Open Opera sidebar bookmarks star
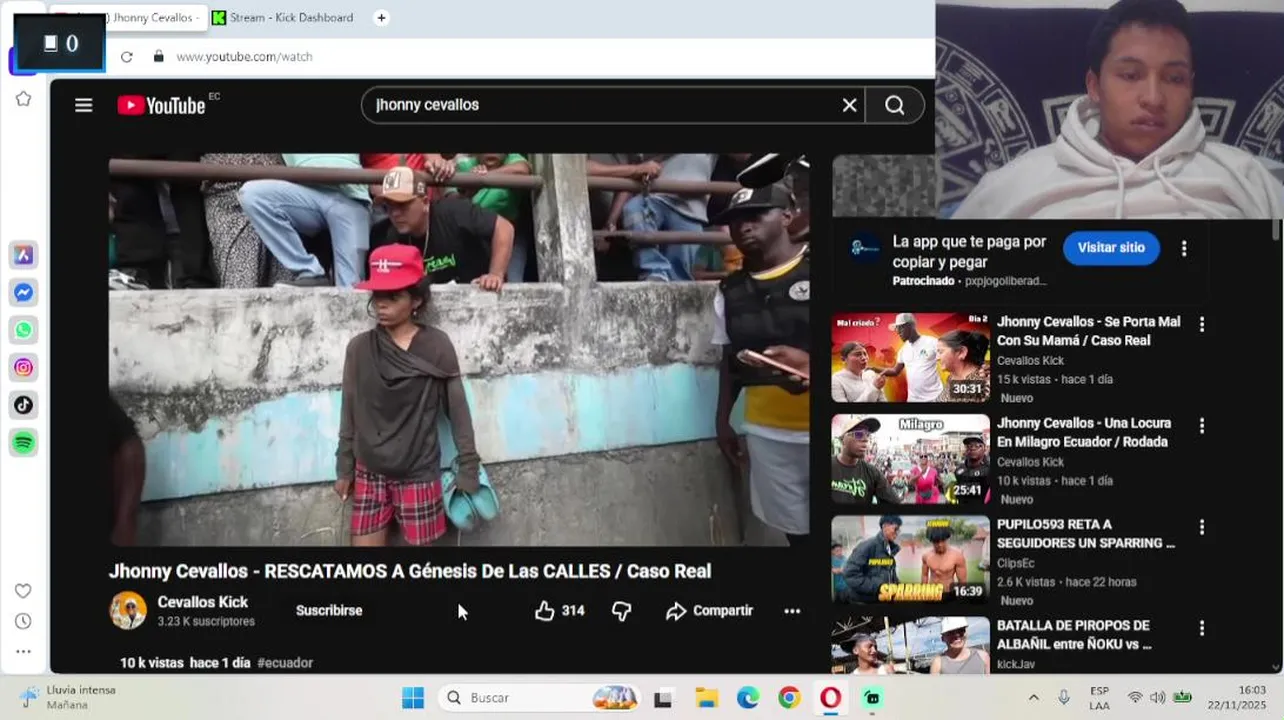The image size is (1284, 720). (x=23, y=98)
